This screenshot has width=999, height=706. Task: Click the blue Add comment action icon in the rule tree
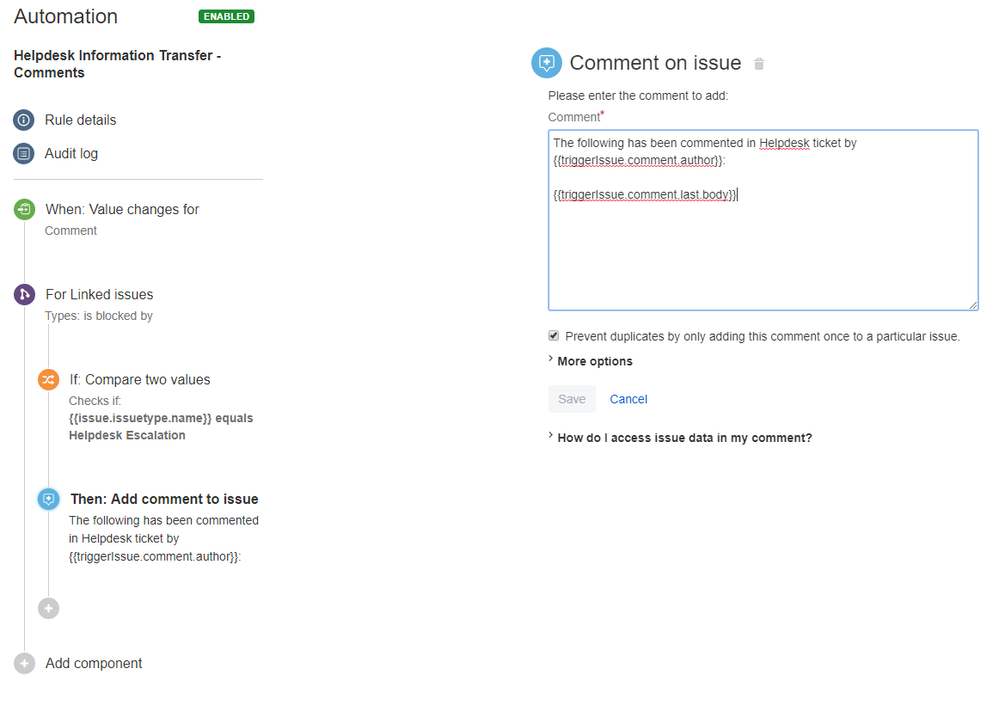click(x=48, y=499)
